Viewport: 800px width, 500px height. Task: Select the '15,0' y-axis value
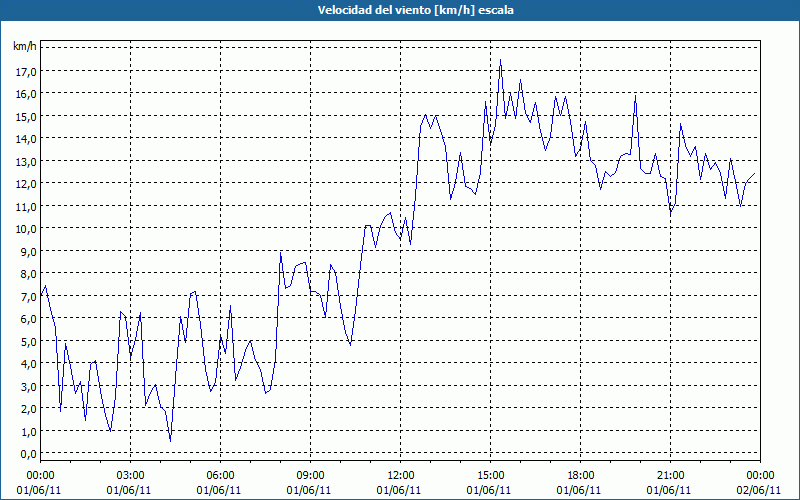tap(26, 116)
